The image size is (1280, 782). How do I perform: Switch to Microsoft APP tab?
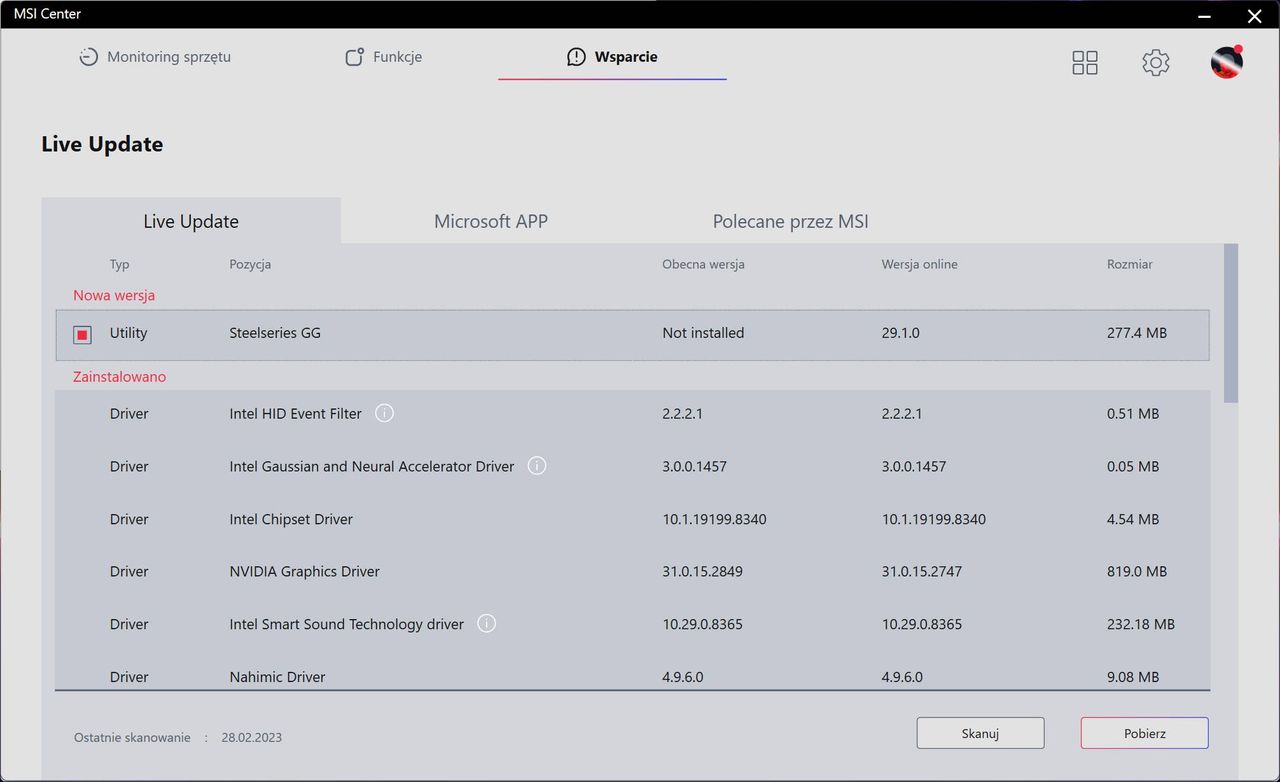pyautogui.click(x=491, y=221)
